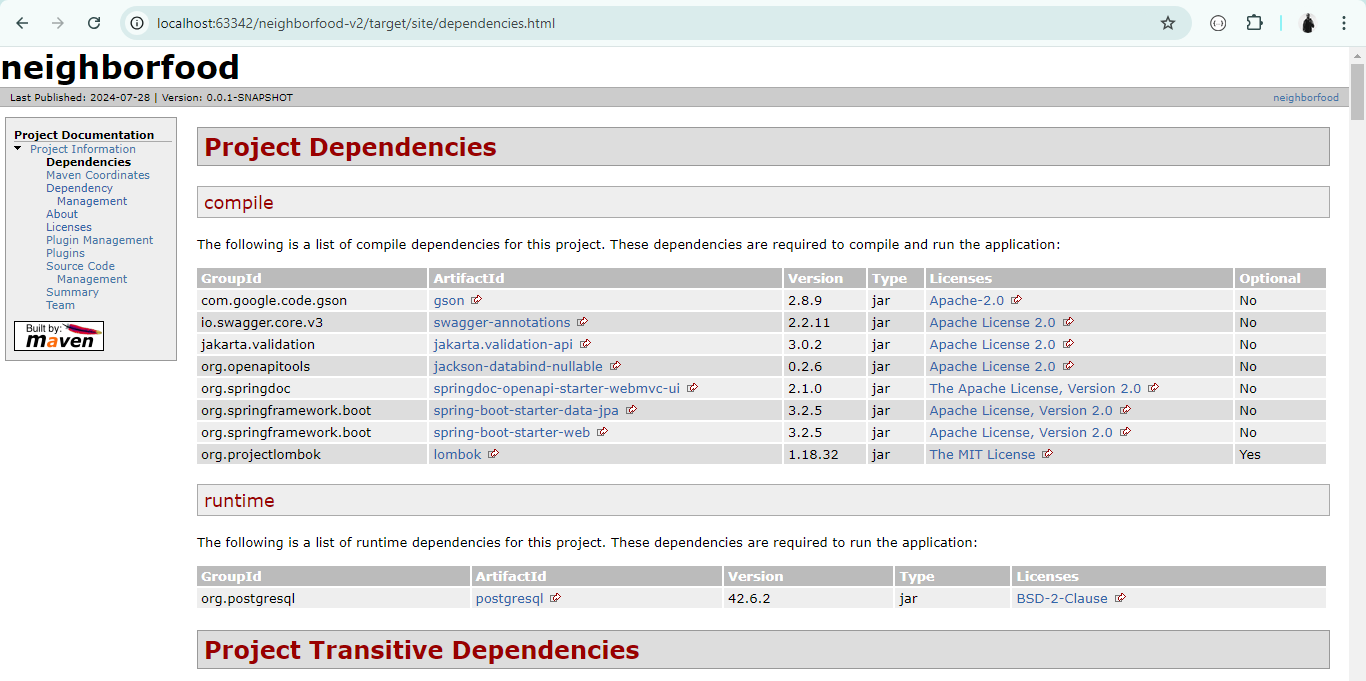
Task: Open Source Code Management page
Action: tap(87, 272)
